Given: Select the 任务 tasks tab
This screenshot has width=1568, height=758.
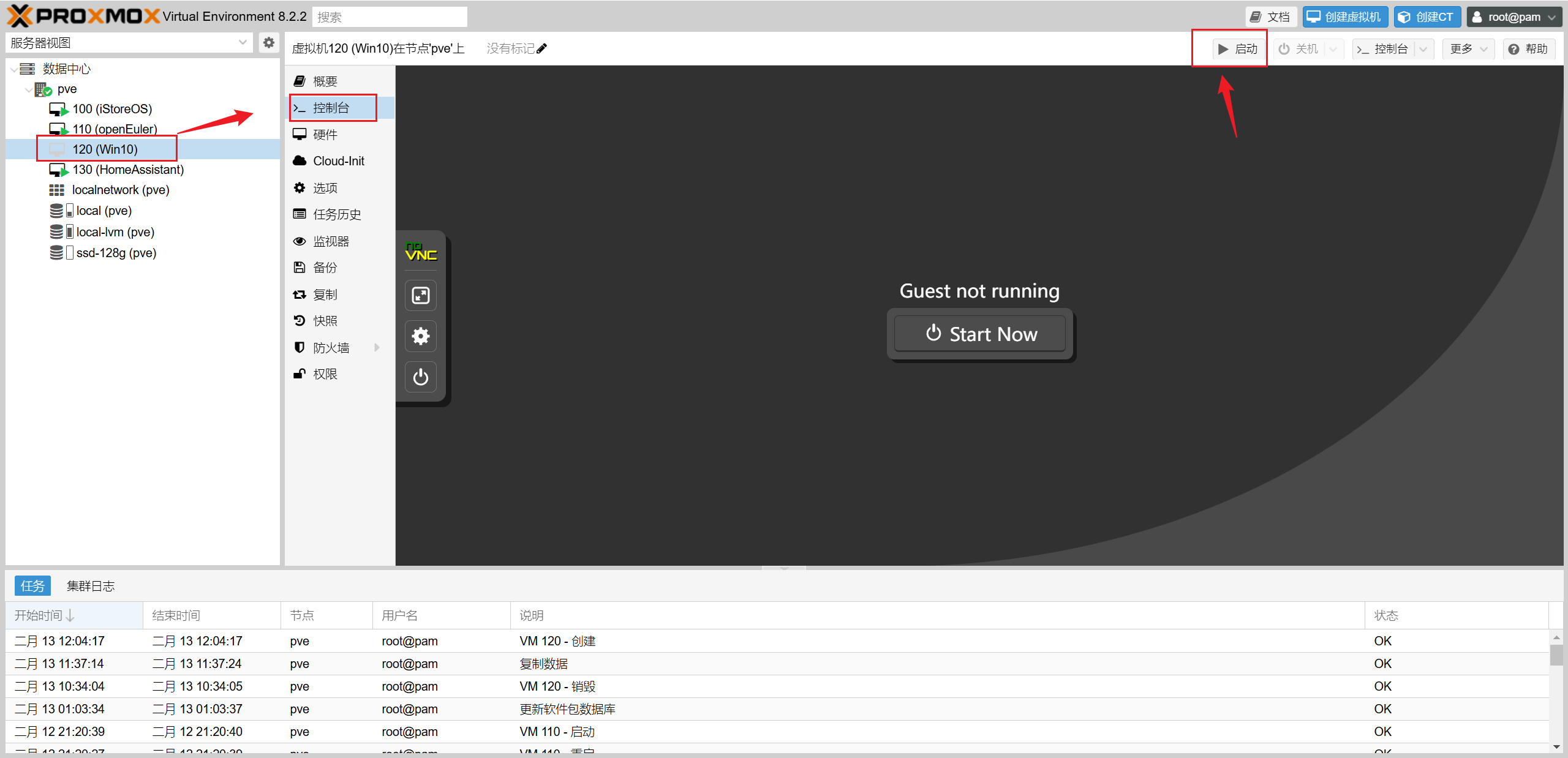Looking at the screenshot, I should pyautogui.click(x=32, y=586).
